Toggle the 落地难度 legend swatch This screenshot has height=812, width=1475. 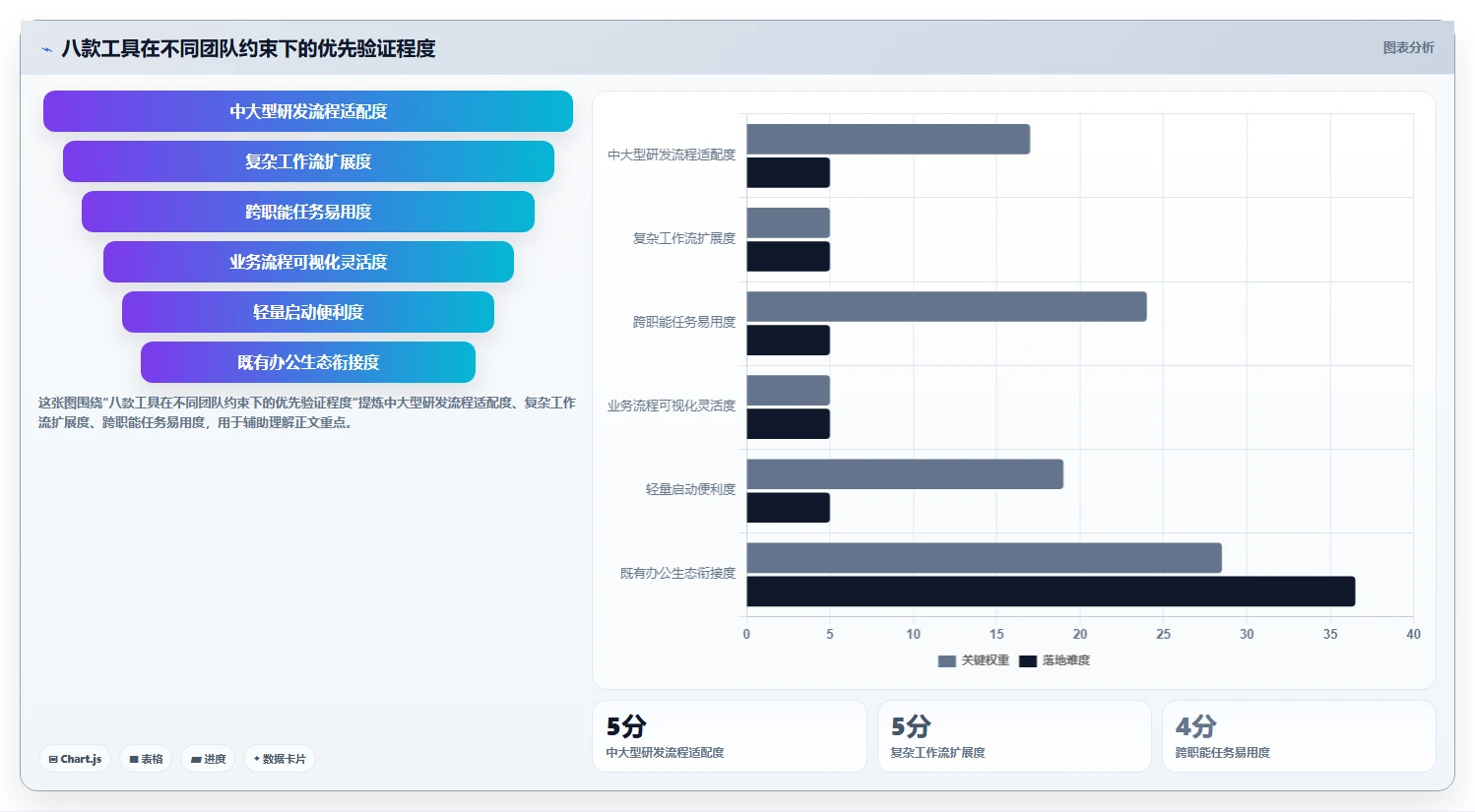click(1028, 661)
